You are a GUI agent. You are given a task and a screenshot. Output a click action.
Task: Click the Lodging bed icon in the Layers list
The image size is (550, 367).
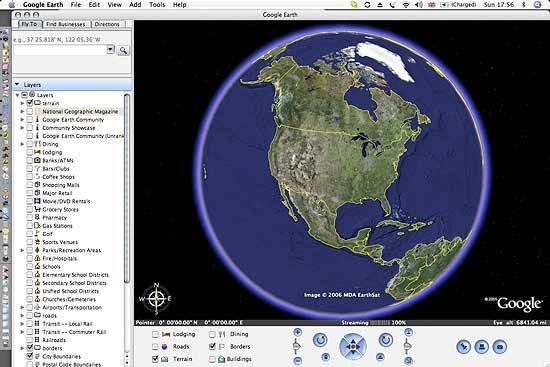(37, 152)
